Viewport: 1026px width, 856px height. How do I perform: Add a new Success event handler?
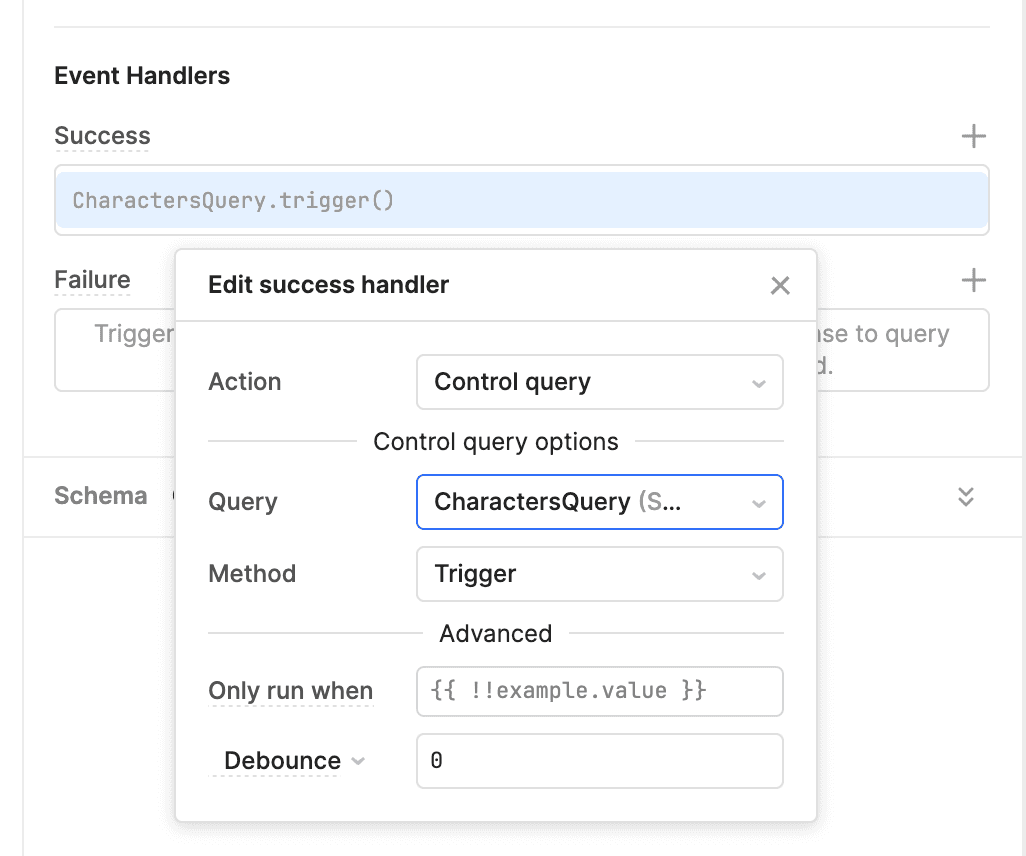point(973,136)
